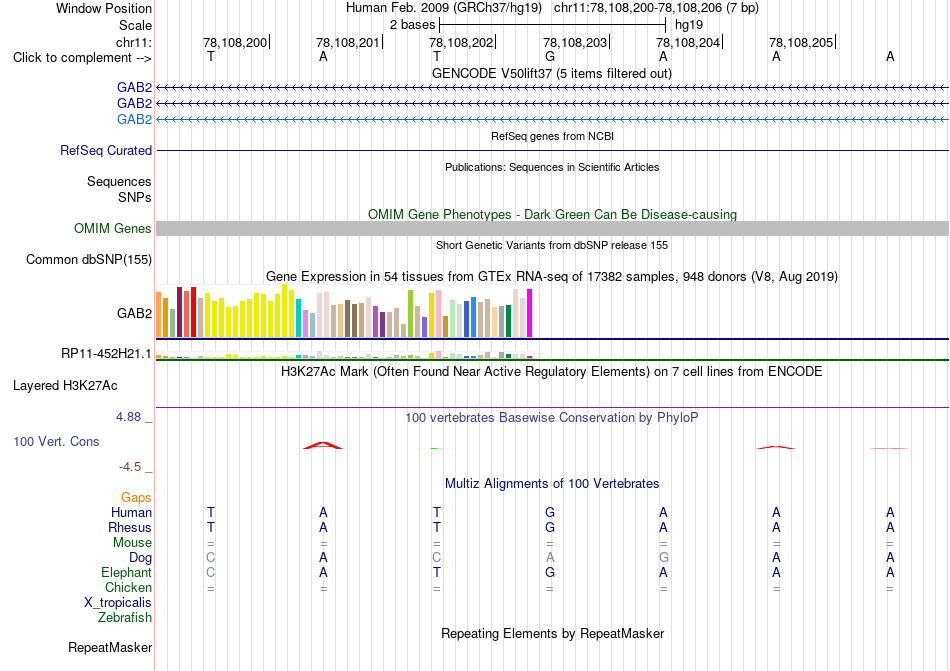Click the 78,108,204 position tick label
The image size is (950, 671).
click(688, 42)
